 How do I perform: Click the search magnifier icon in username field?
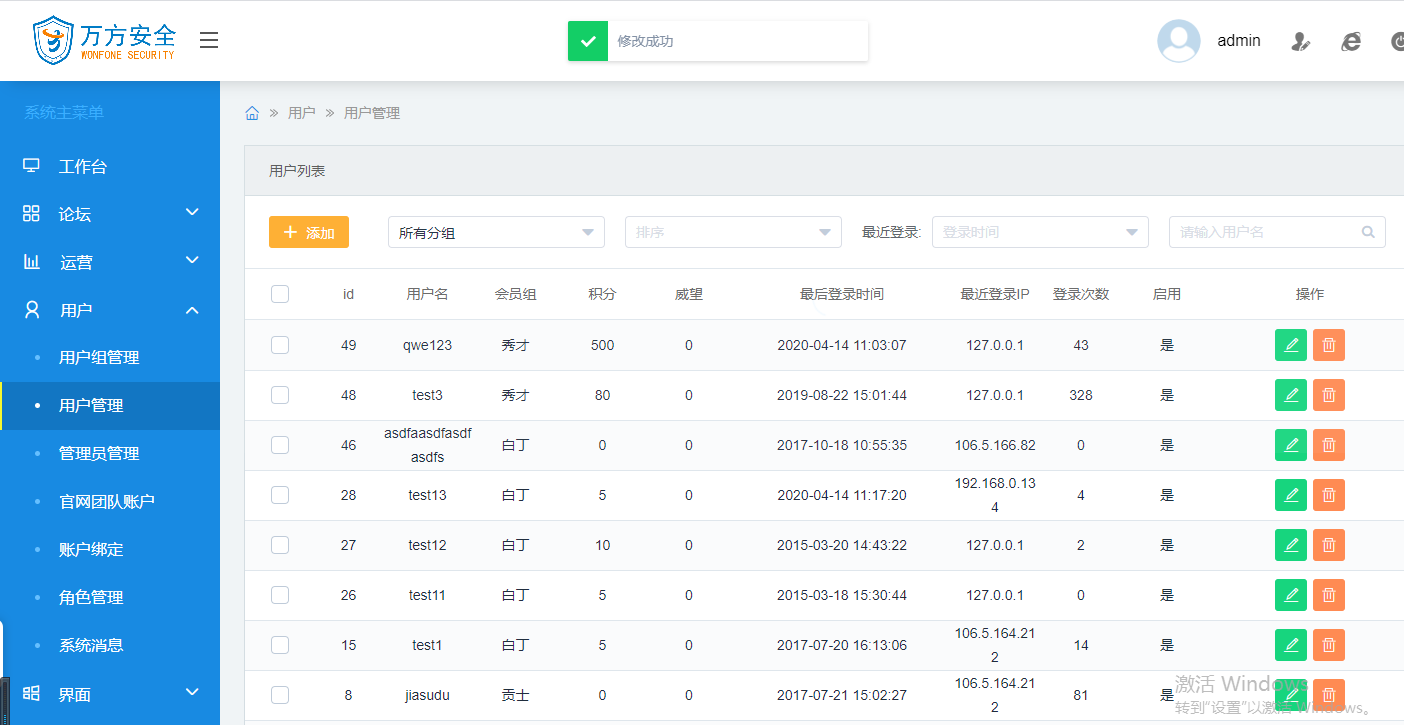click(x=1368, y=232)
